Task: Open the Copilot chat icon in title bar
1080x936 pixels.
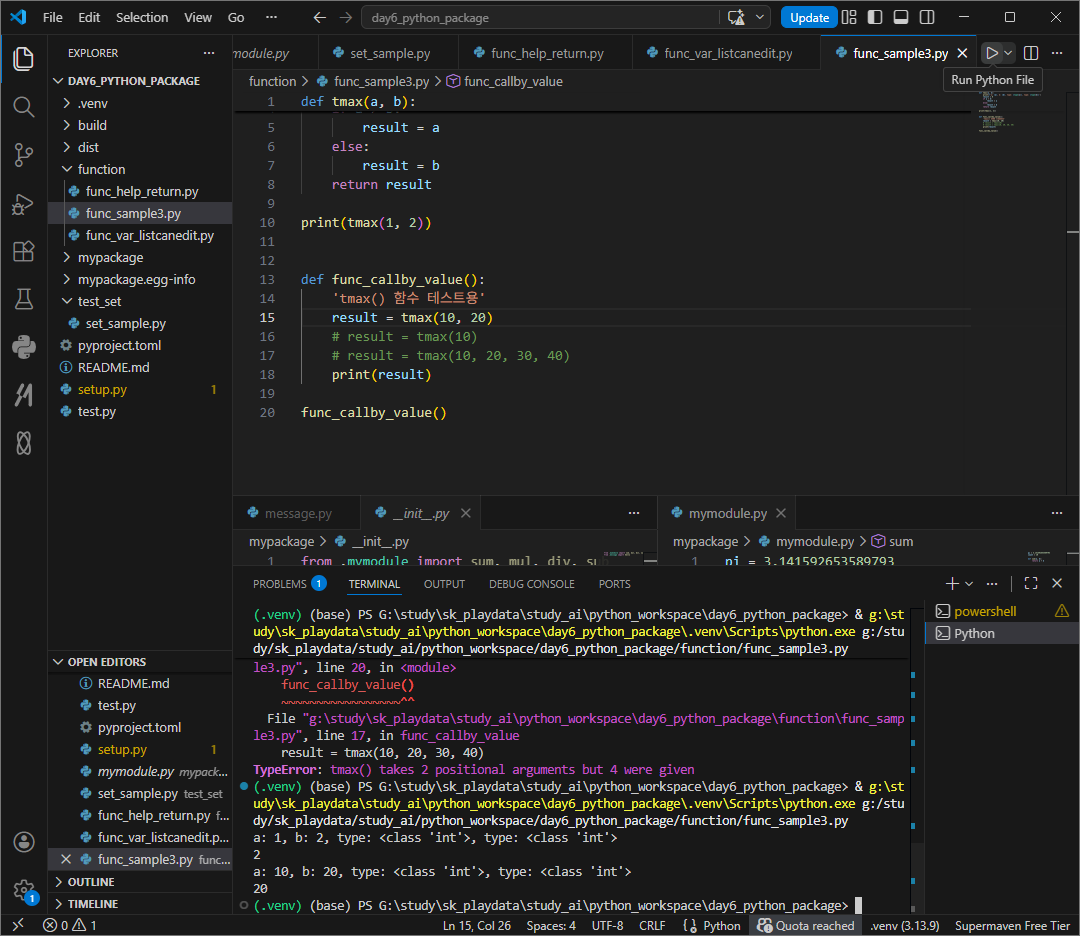Action: pos(736,17)
